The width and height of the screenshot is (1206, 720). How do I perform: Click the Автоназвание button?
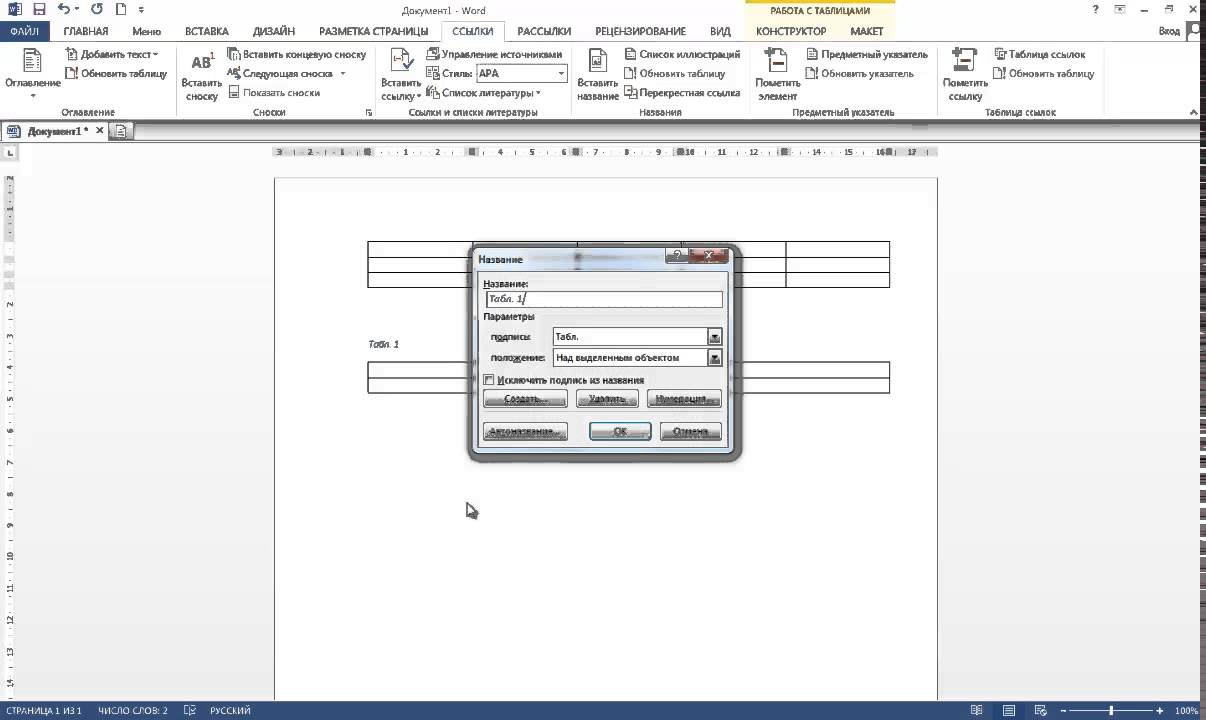point(525,432)
